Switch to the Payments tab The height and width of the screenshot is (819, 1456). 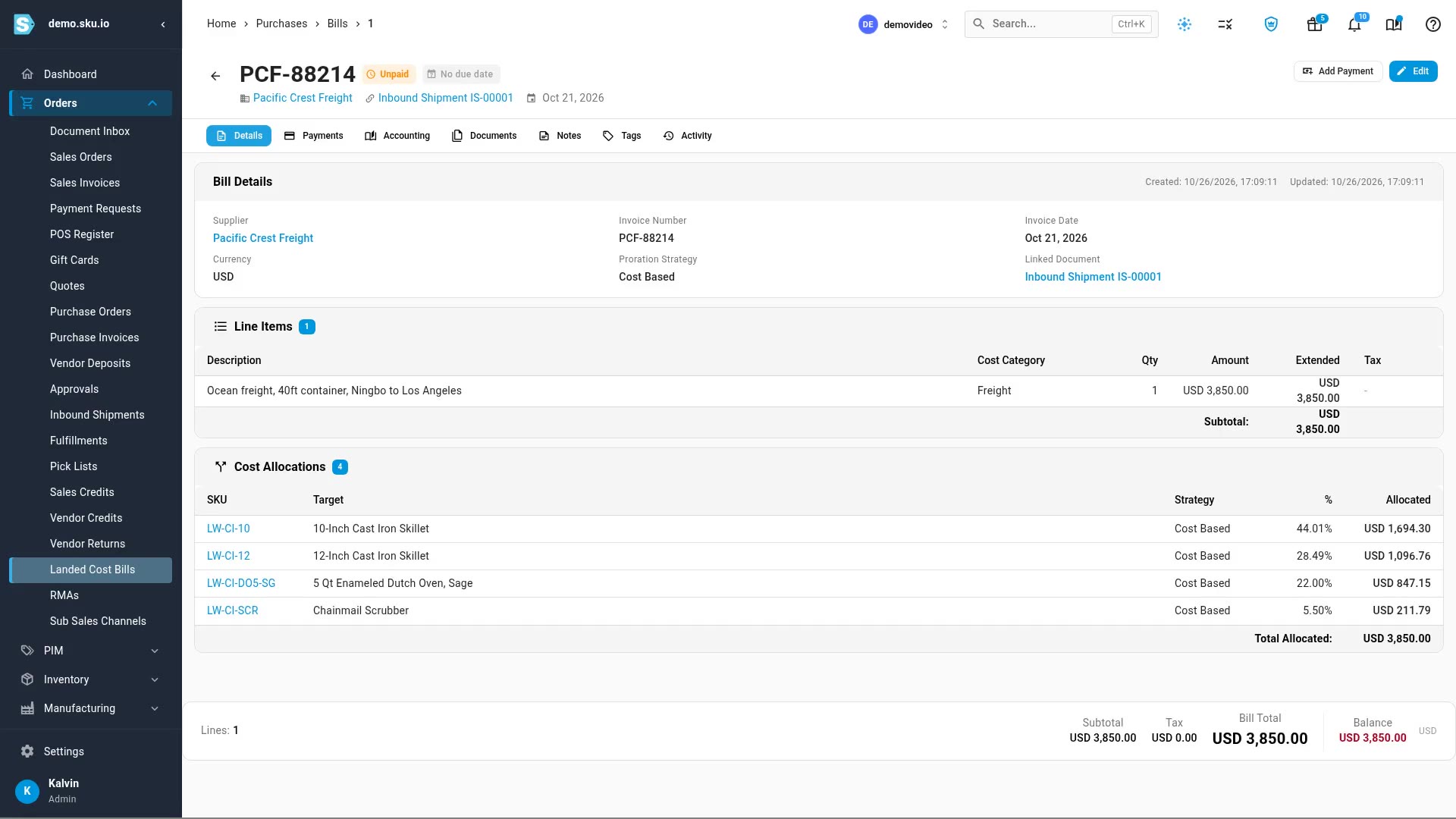314,136
